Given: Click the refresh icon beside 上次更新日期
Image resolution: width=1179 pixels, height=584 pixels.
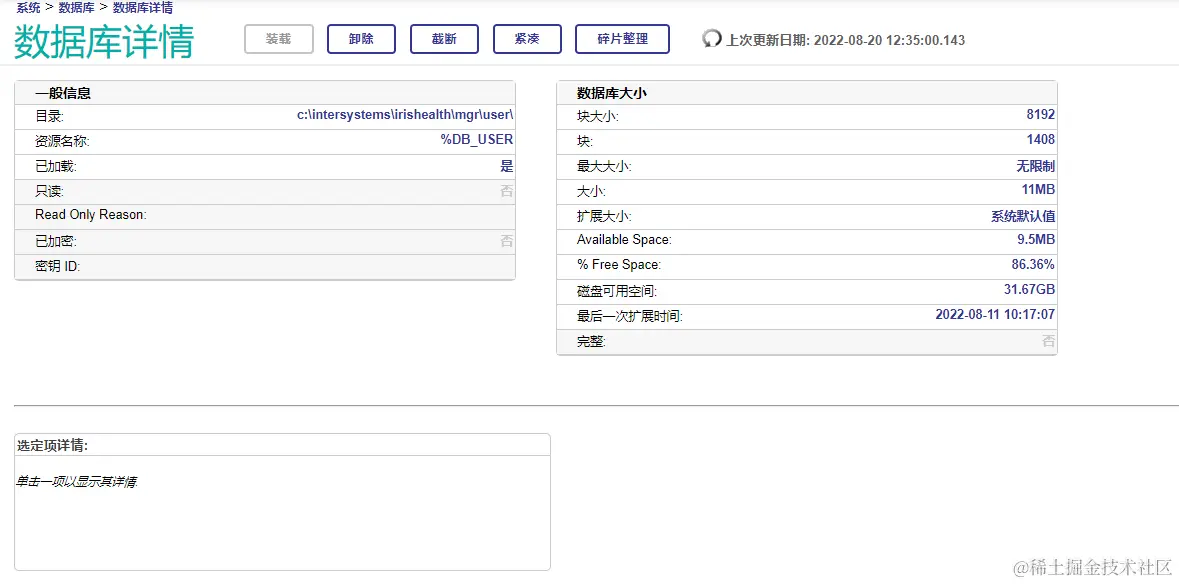Looking at the screenshot, I should pyautogui.click(x=711, y=39).
